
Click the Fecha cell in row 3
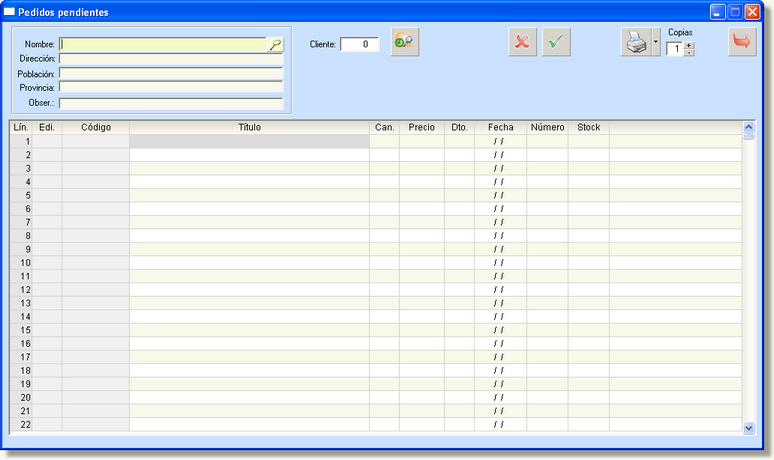(x=501, y=168)
